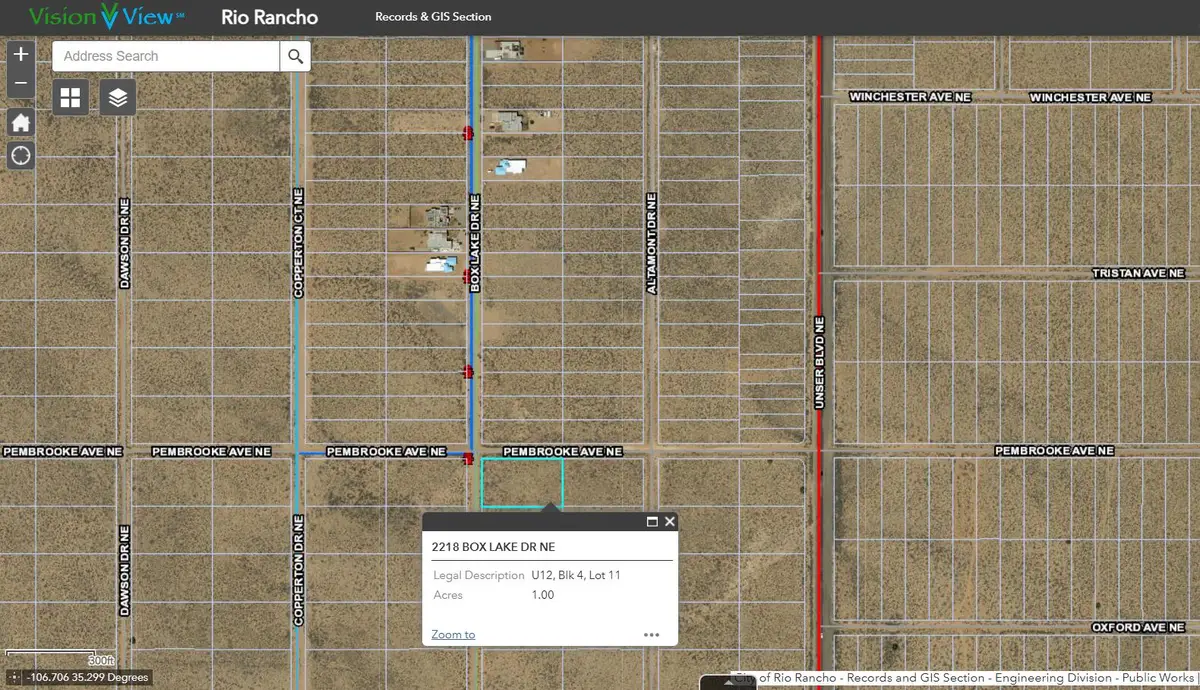The height and width of the screenshot is (690, 1200).
Task: Select the highlighted parcel at 2218 Box Lake Dr
Action: [521, 483]
